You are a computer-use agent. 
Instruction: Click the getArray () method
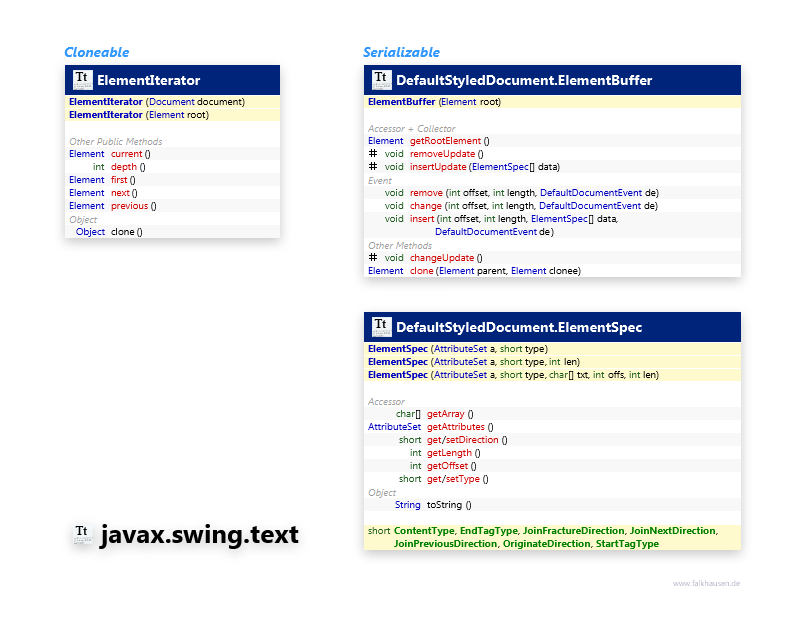[450, 414]
